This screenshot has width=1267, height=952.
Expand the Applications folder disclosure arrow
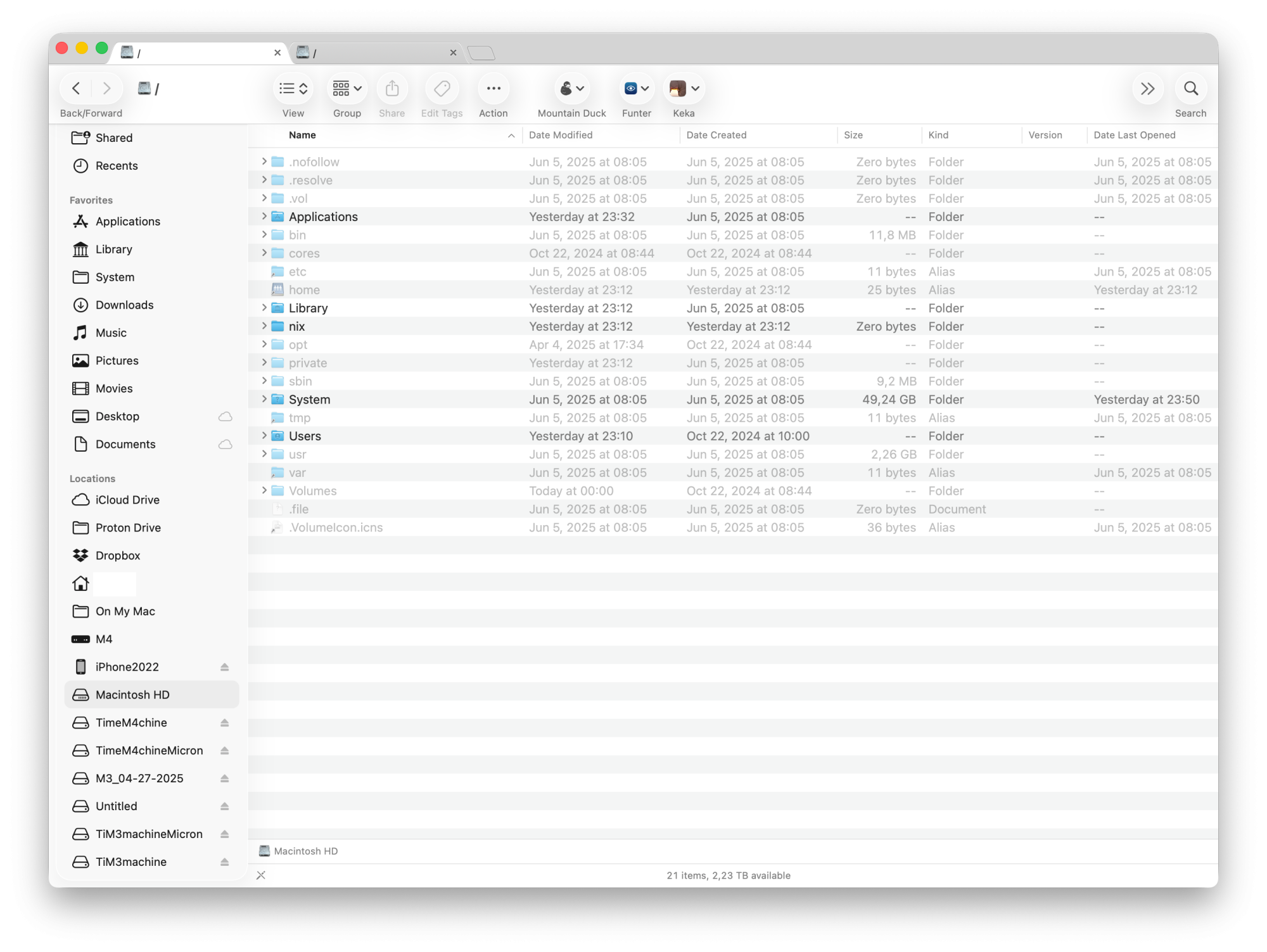coord(264,217)
